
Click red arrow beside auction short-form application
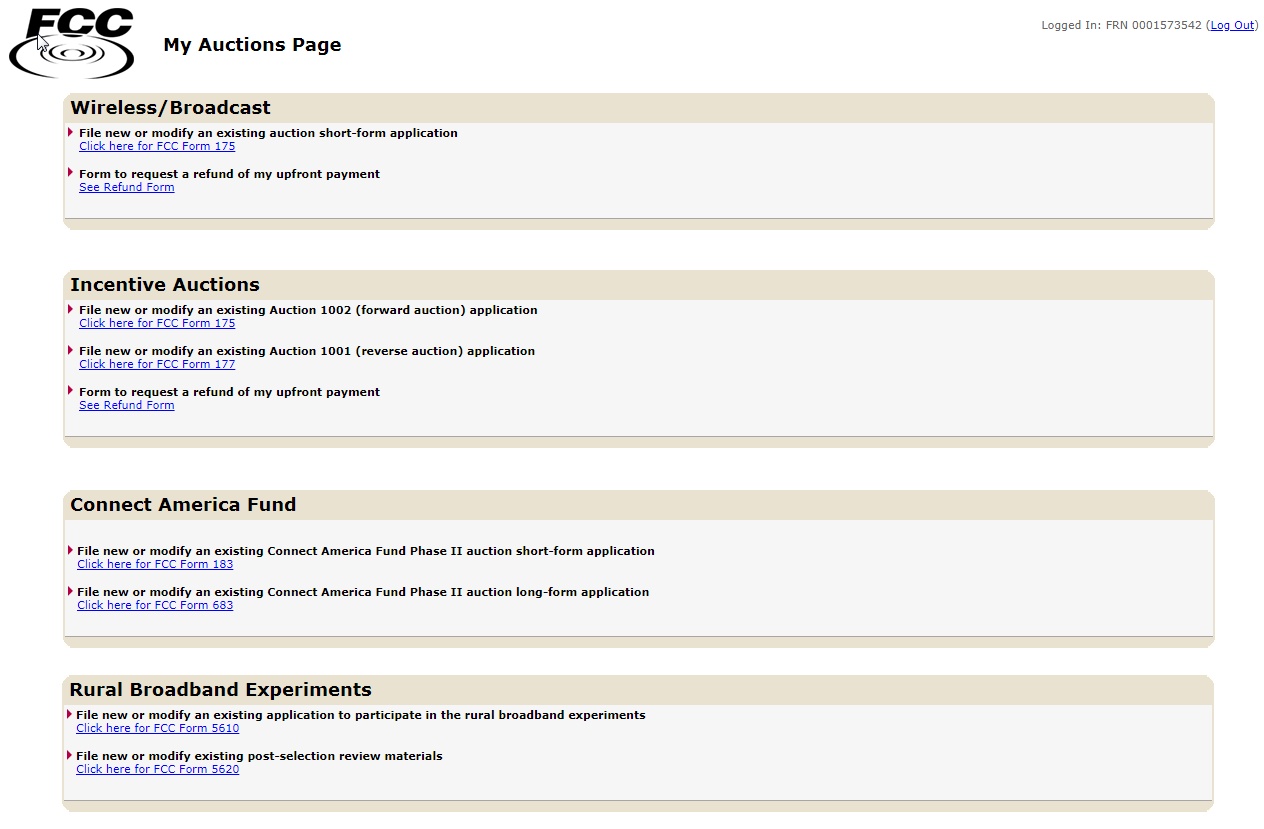pyautogui.click(x=71, y=132)
